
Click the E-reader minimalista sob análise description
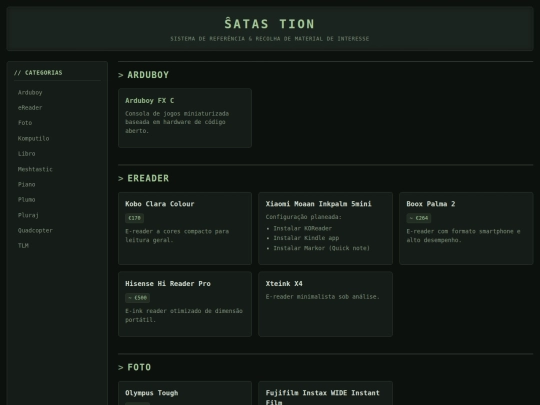pos(322,297)
